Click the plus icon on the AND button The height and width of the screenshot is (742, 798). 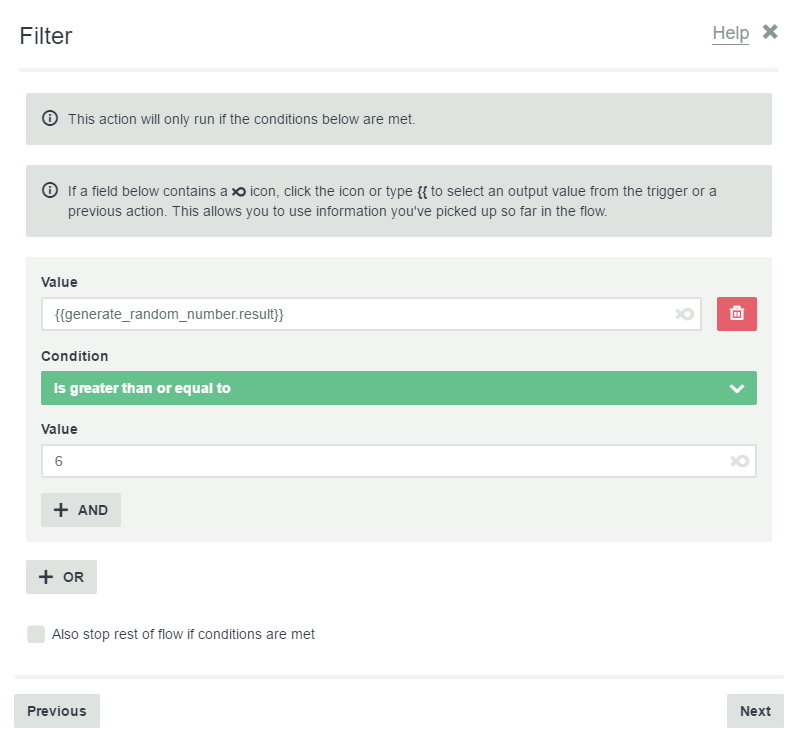(61, 510)
